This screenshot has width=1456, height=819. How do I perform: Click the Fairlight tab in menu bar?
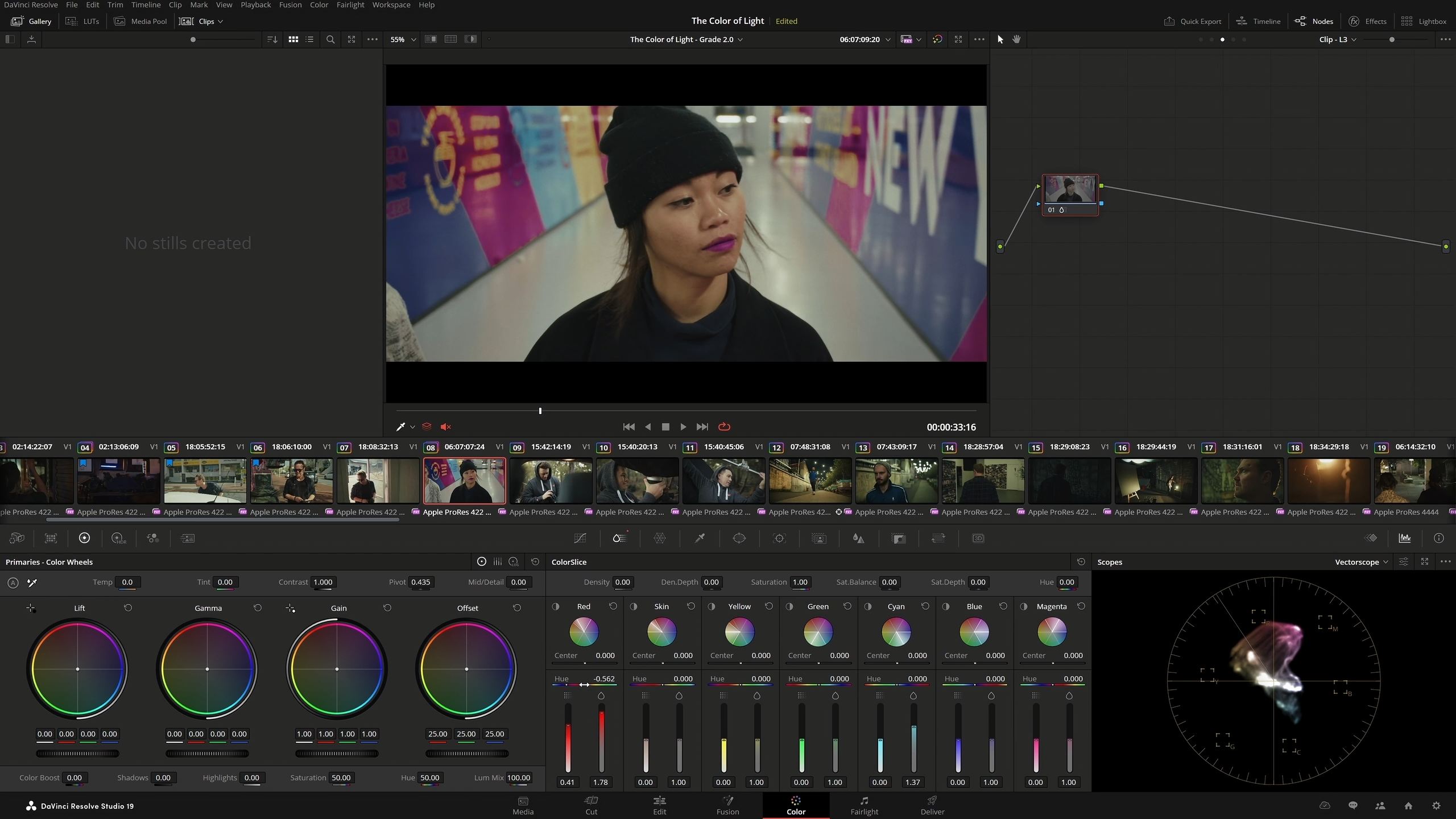[350, 4]
